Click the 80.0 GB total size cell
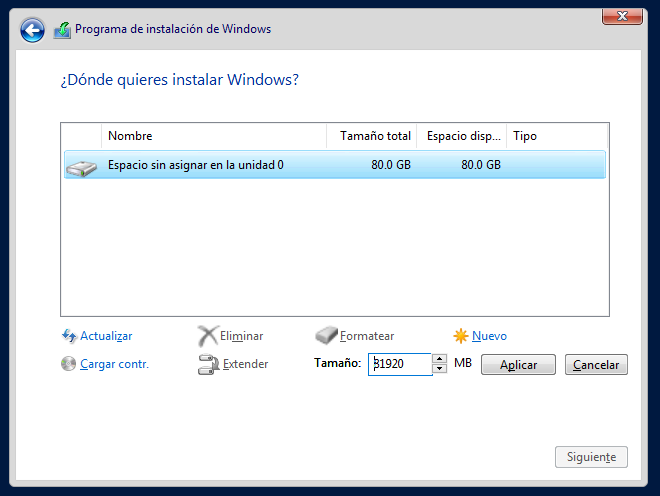The width and height of the screenshot is (660, 496). [x=391, y=165]
